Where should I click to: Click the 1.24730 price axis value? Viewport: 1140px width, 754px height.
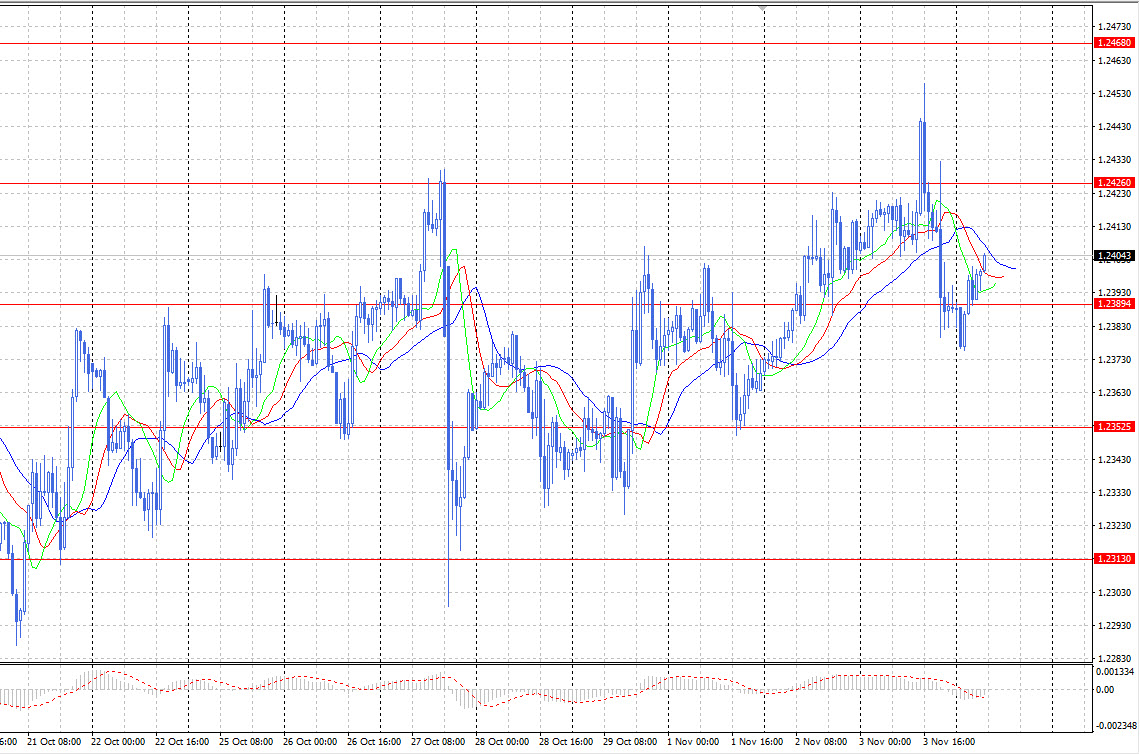pyautogui.click(x=1115, y=27)
